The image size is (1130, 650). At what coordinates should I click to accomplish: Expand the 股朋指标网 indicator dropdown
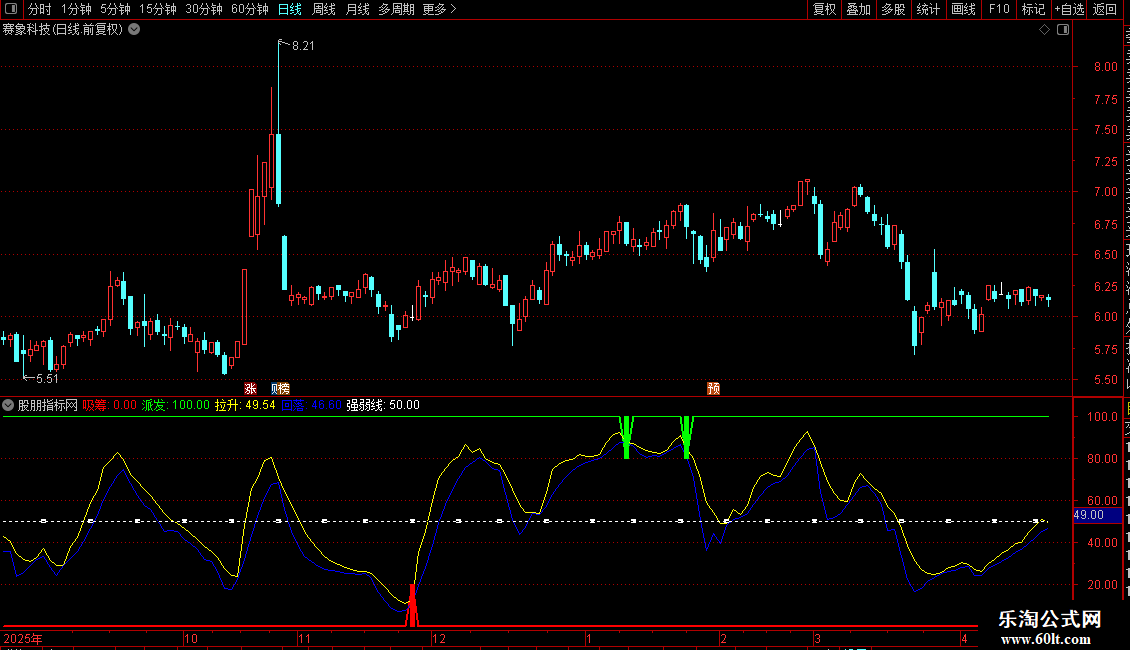point(8,405)
